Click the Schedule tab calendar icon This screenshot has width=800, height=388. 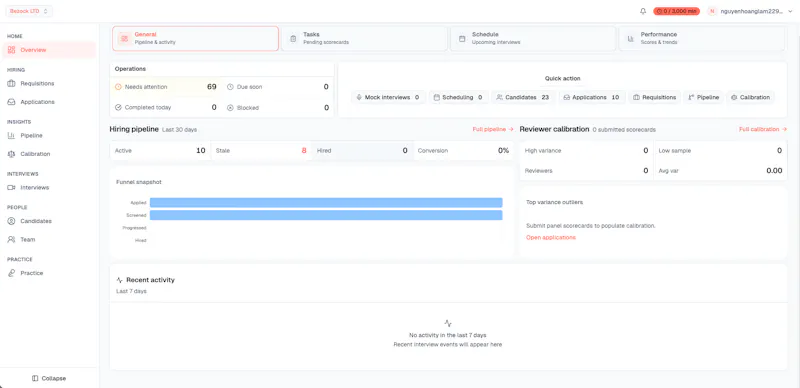point(462,38)
